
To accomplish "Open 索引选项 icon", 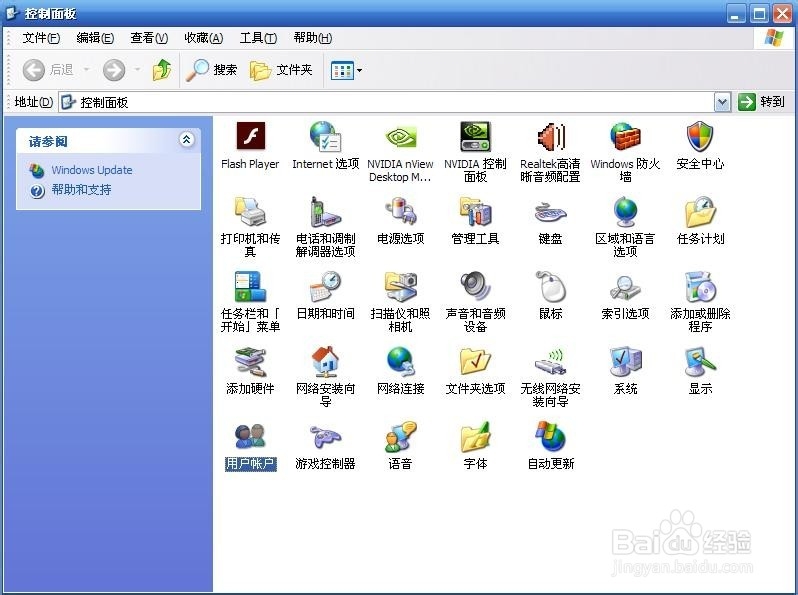I will [x=625, y=287].
